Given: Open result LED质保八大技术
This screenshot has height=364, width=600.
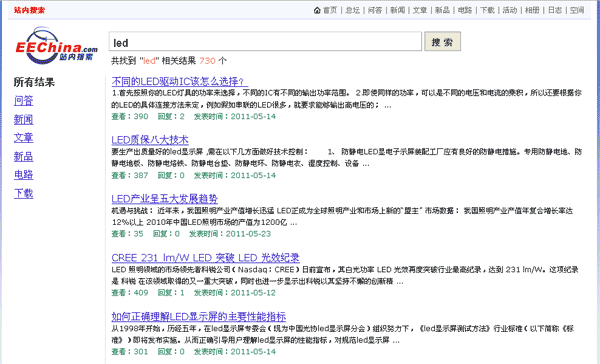Looking at the screenshot, I should (150, 140).
